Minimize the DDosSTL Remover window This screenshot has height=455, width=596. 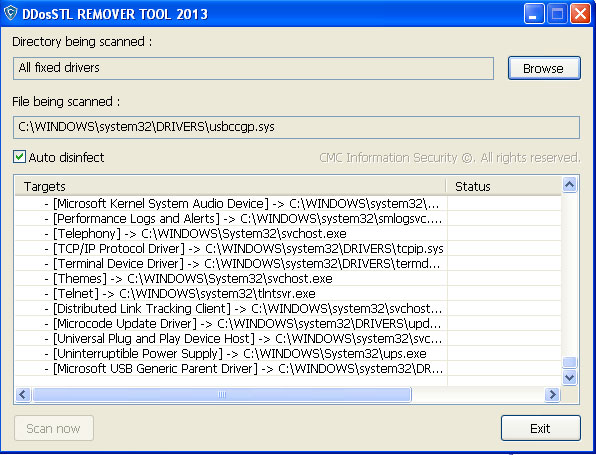point(534,14)
